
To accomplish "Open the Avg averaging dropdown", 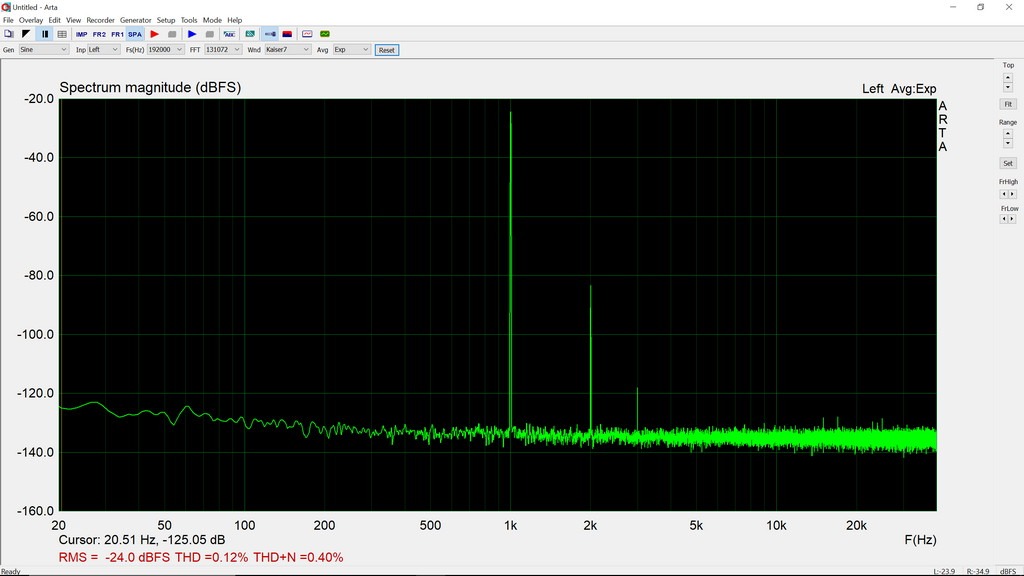I will tap(351, 50).
